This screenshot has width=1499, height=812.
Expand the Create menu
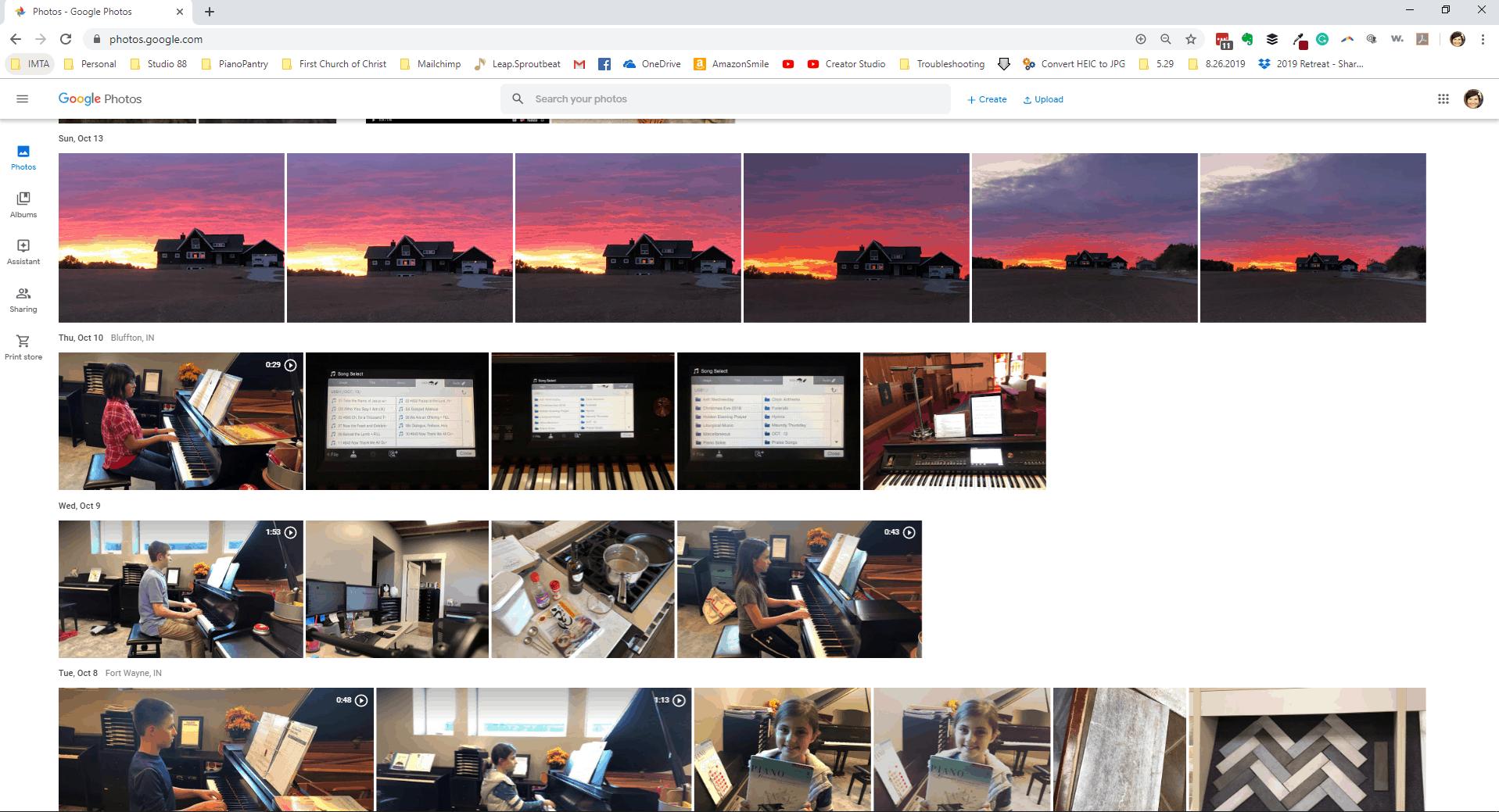(987, 99)
